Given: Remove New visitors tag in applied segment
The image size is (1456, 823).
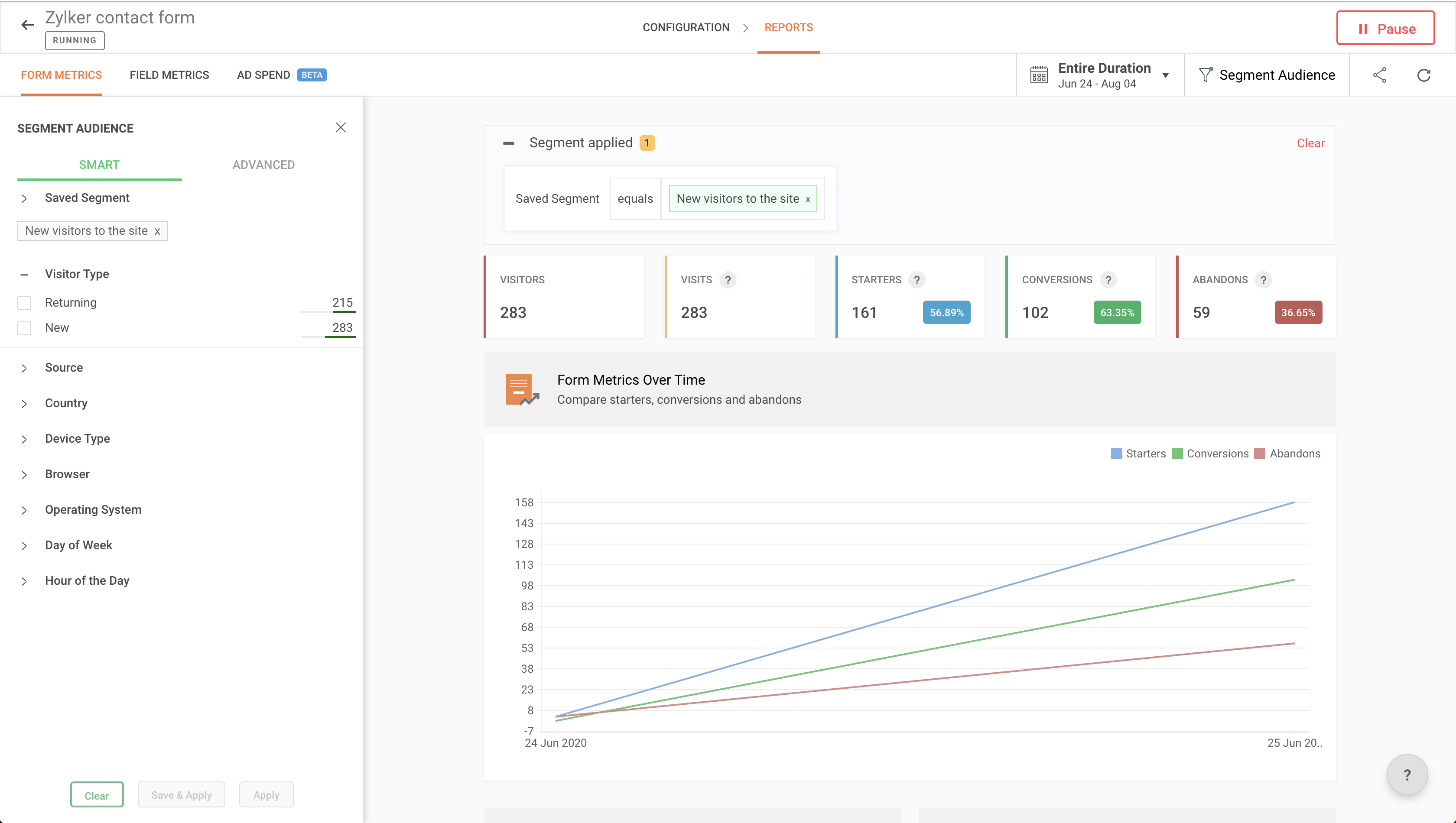Looking at the screenshot, I should (807, 200).
